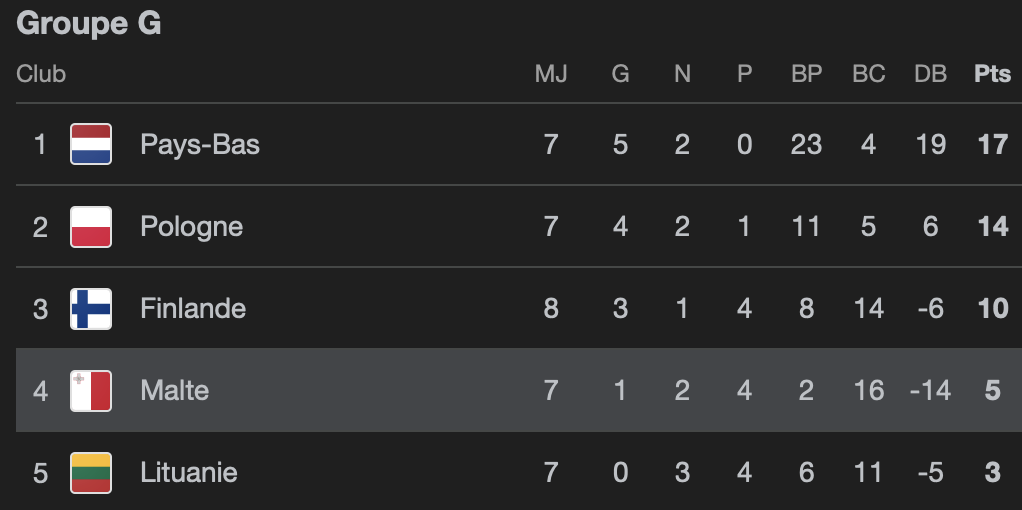Click the Lithuania flag icon
1022x510 pixels.
pos(91,472)
